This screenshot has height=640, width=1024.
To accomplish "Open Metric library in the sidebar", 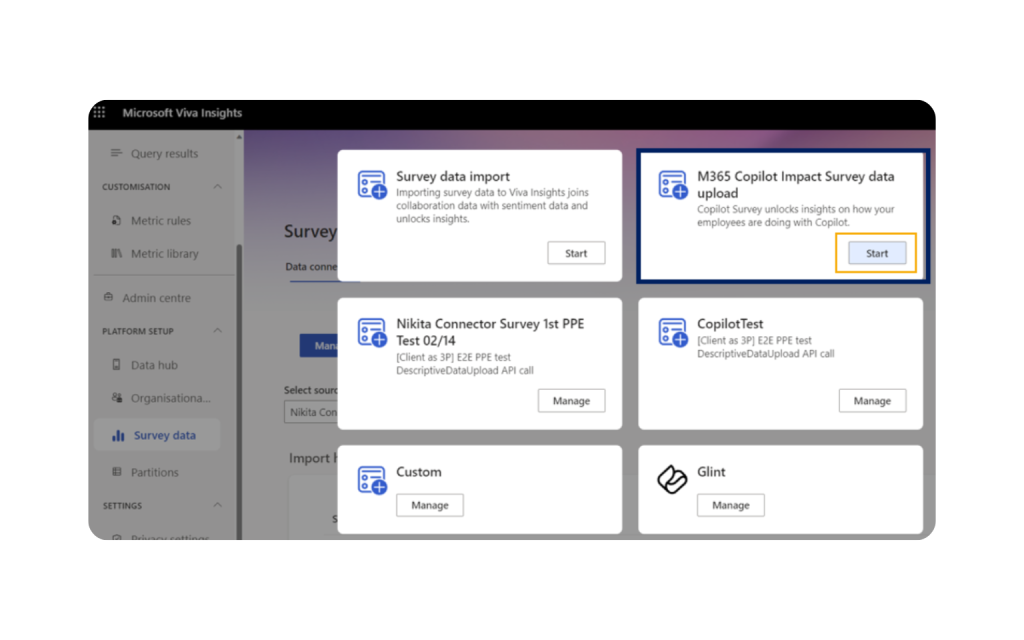I will click(x=164, y=254).
